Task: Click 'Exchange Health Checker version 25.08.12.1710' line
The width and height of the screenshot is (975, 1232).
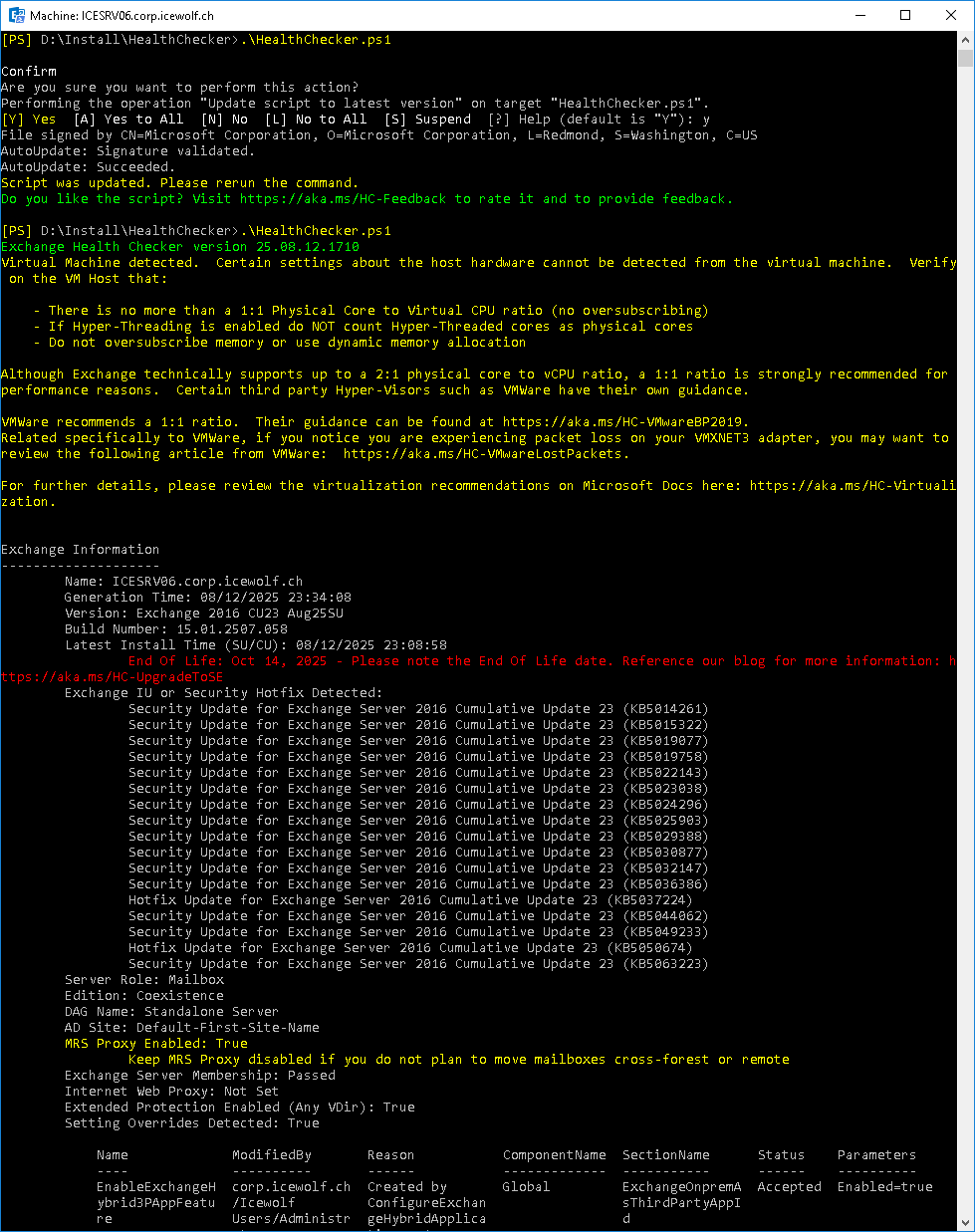Action: tap(180, 247)
